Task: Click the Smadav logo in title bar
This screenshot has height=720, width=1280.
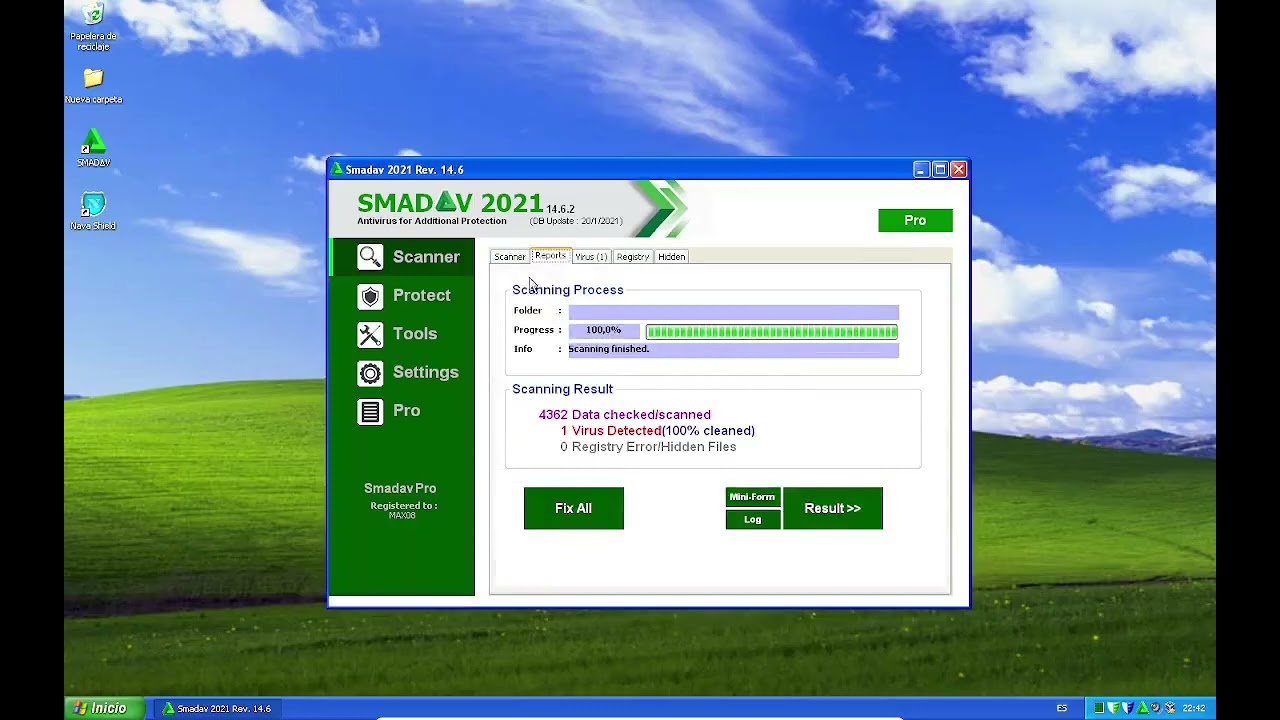Action: pos(338,170)
